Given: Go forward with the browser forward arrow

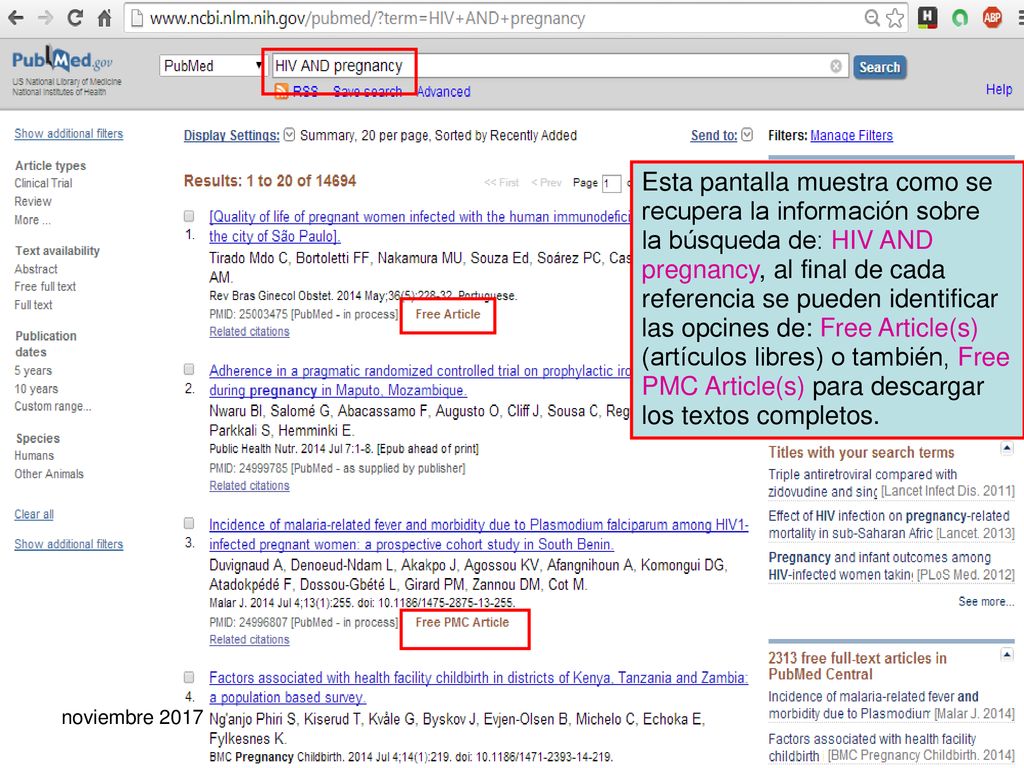Looking at the screenshot, I should pos(46,18).
